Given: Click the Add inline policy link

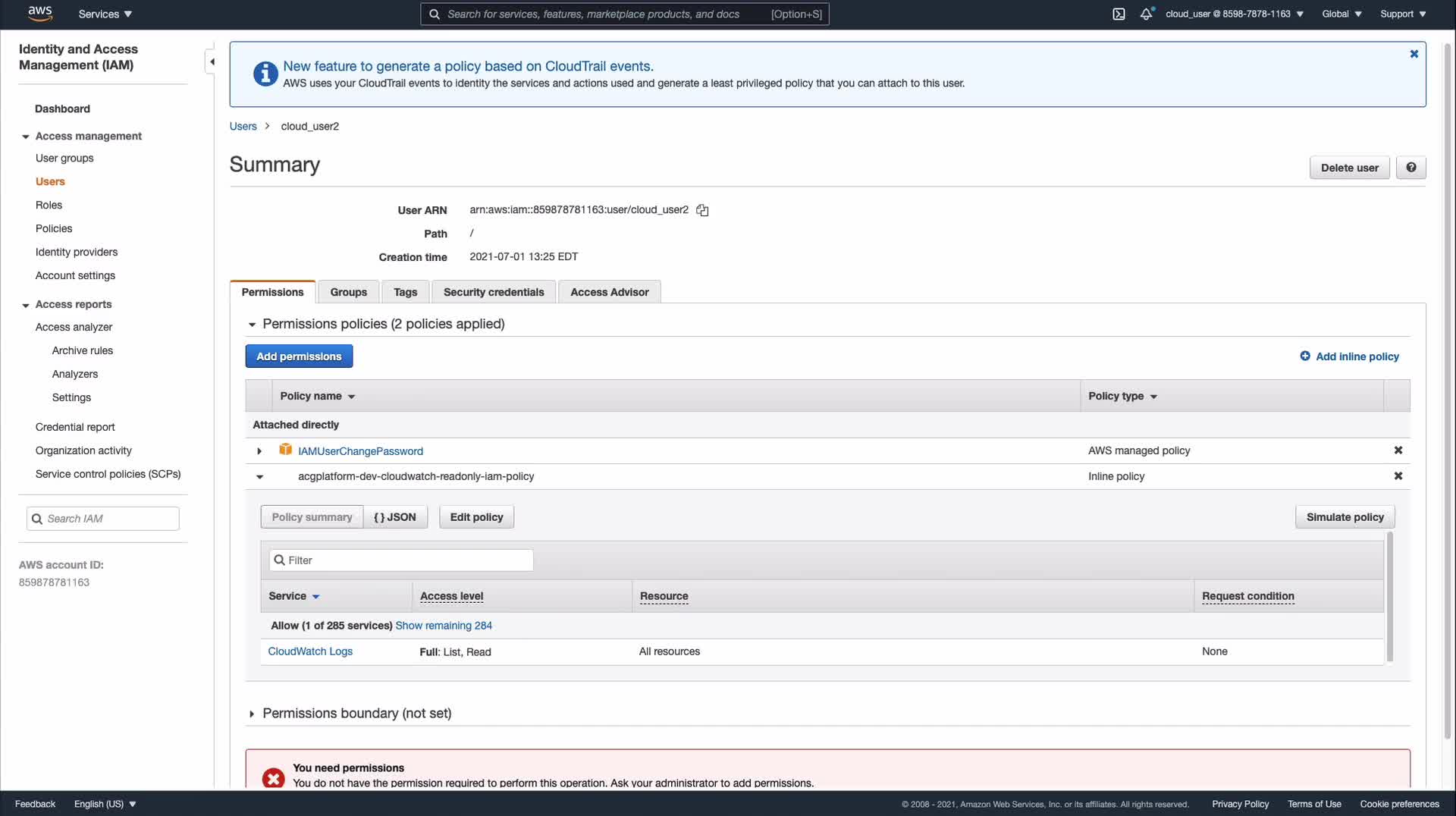Looking at the screenshot, I should click(x=1357, y=356).
